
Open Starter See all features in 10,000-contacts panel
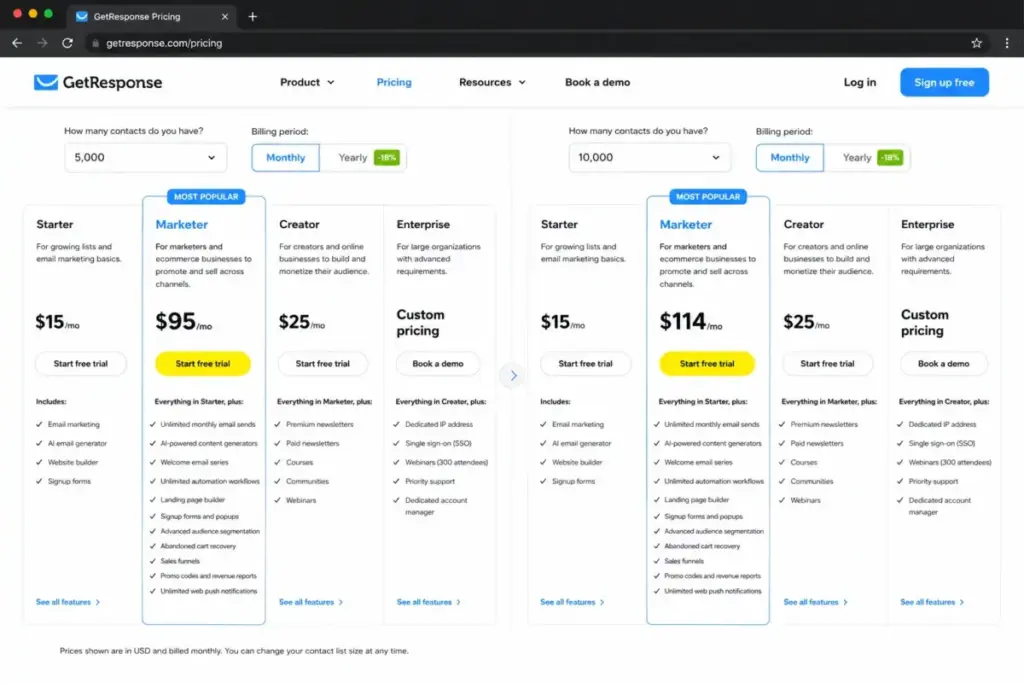pyautogui.click(x=572, y=602)
